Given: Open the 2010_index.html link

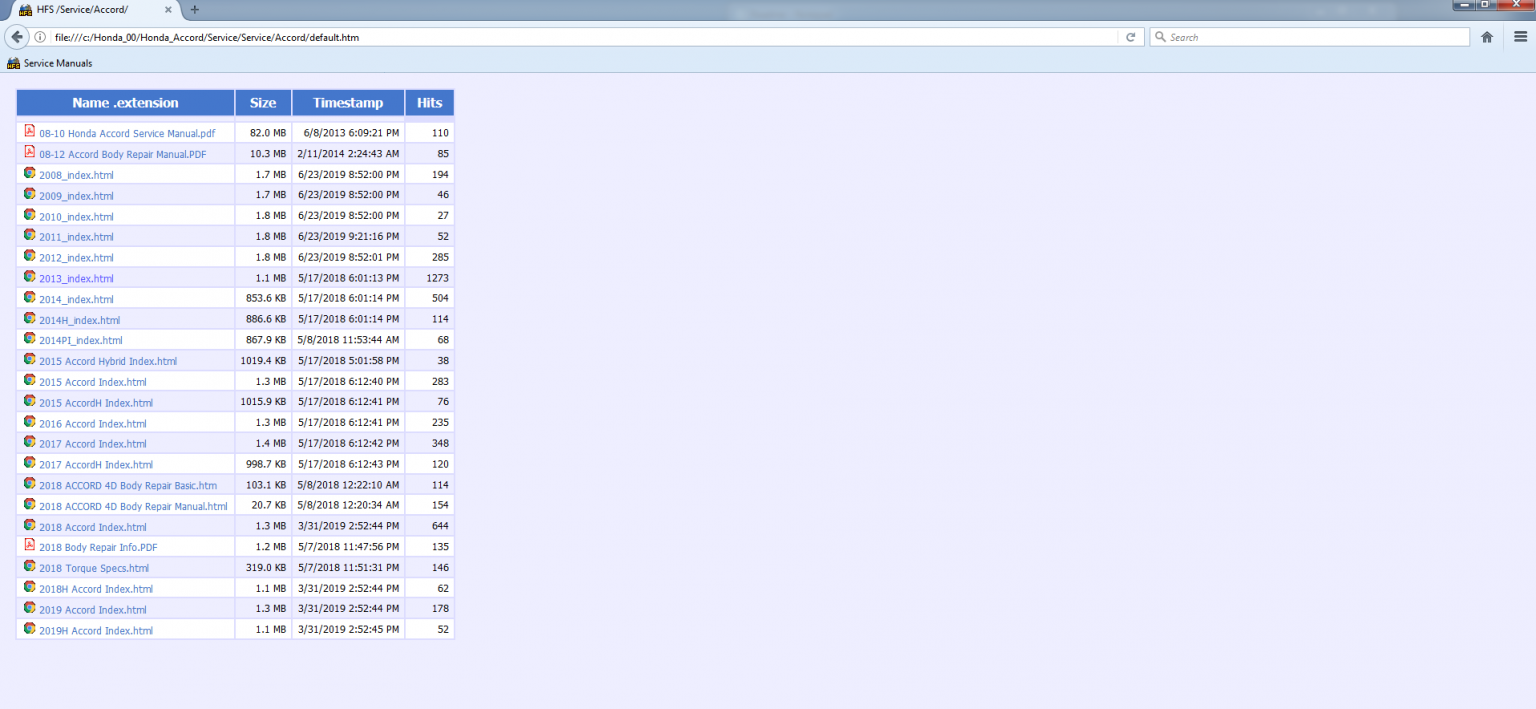Looking at the screenshot, I should pyautogui.click(x=76, y=217).
